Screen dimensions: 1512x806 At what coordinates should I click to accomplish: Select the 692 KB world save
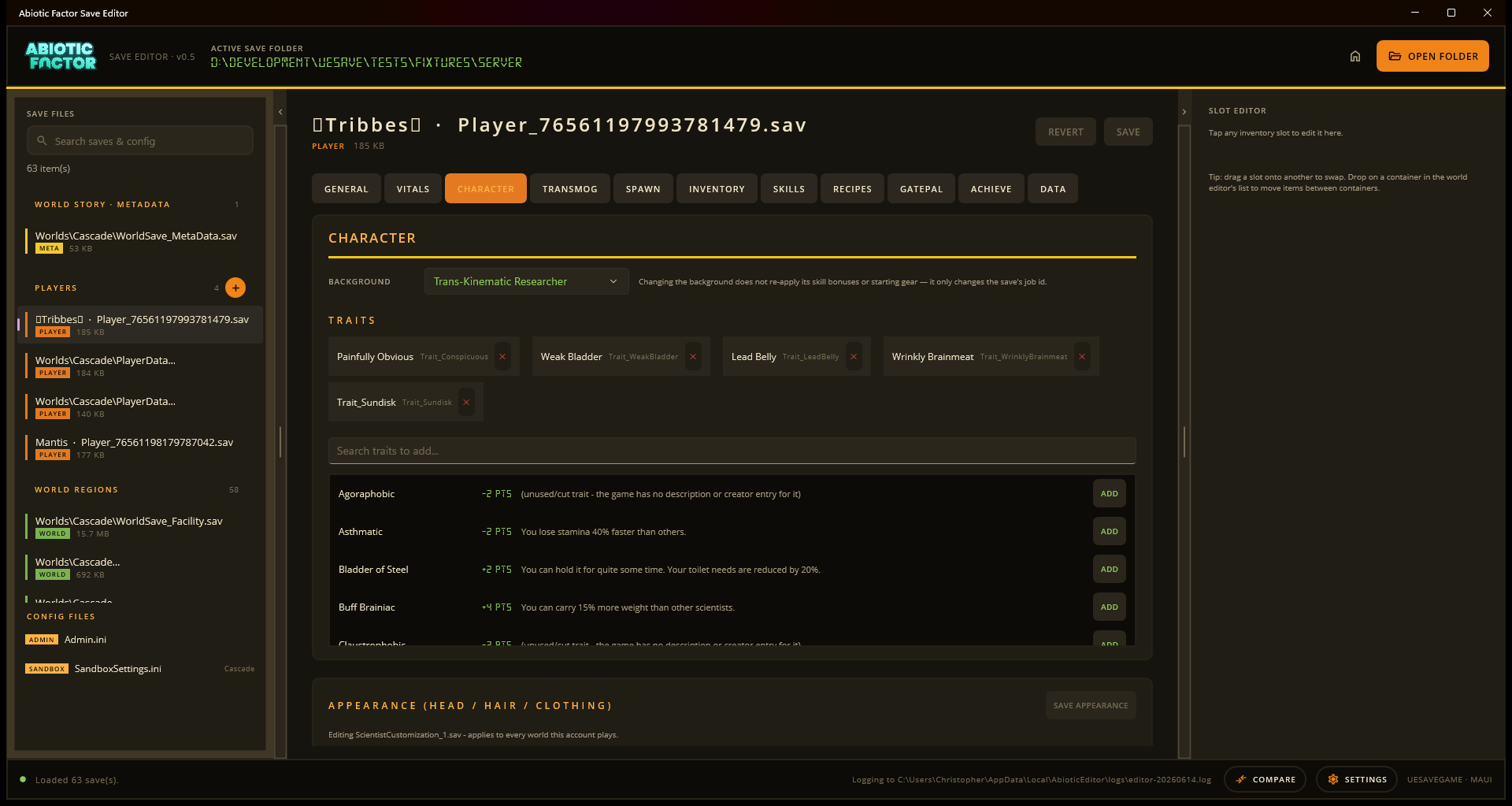pyautogui.click(x=140, y=567)
